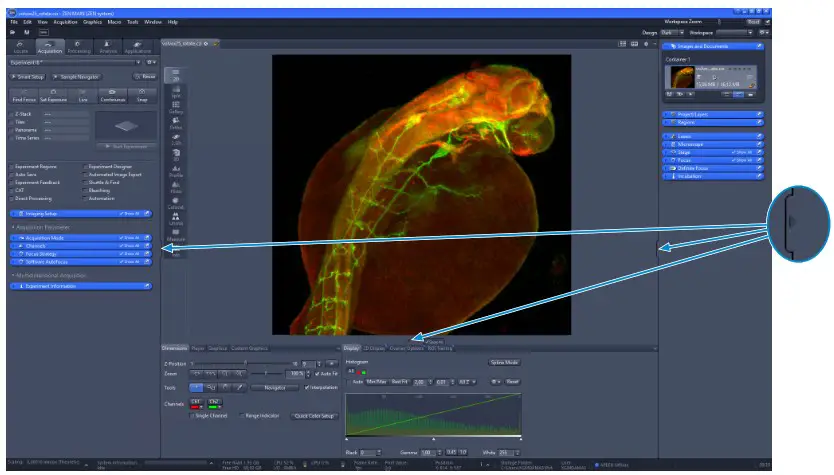Open the Applications tab
The image size is (834, 475).
tap(138, 47)
